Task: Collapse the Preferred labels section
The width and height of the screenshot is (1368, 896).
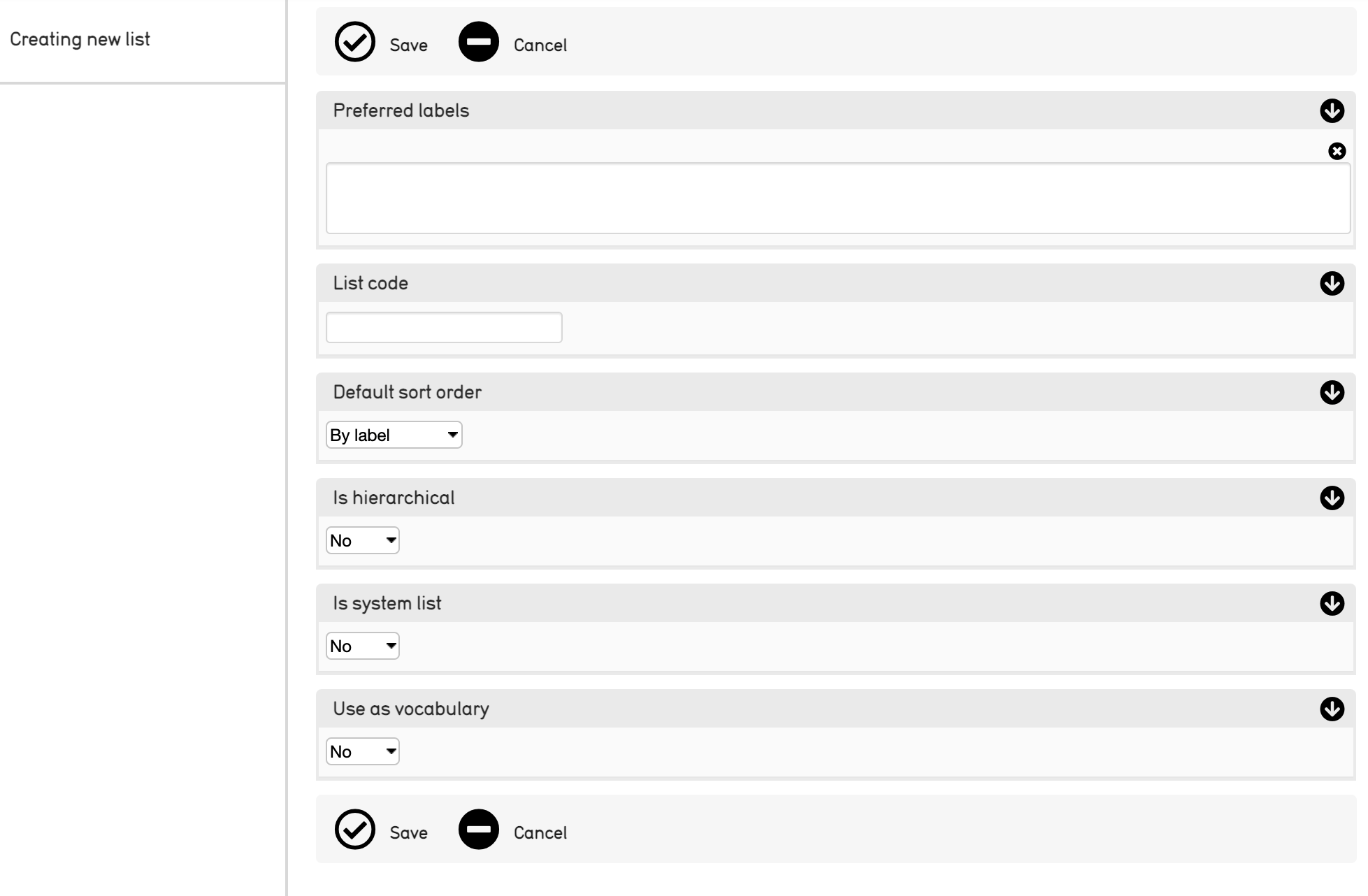Action: pyautogui.click(x=1332, y=110)
